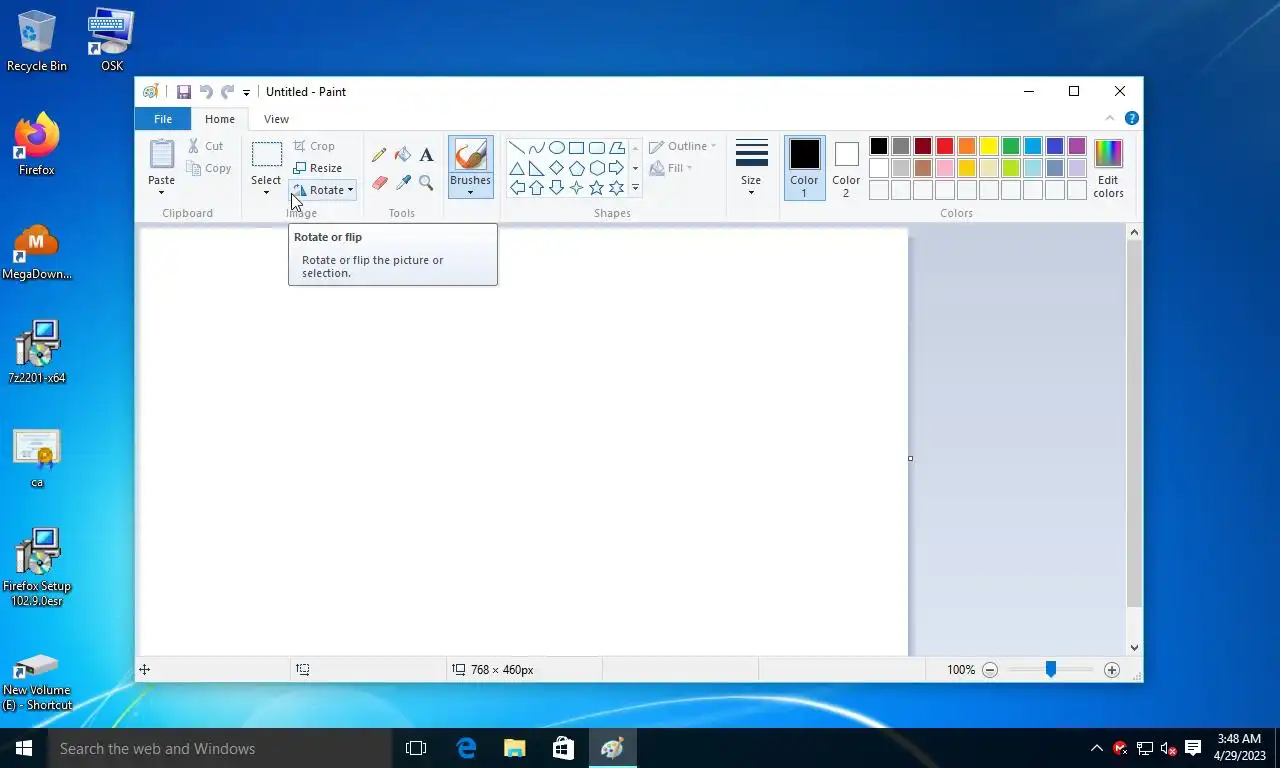The width and height of the screenshot is (1280, 768).
Task: Make Color 1 the active color slot
Action: 804,168
